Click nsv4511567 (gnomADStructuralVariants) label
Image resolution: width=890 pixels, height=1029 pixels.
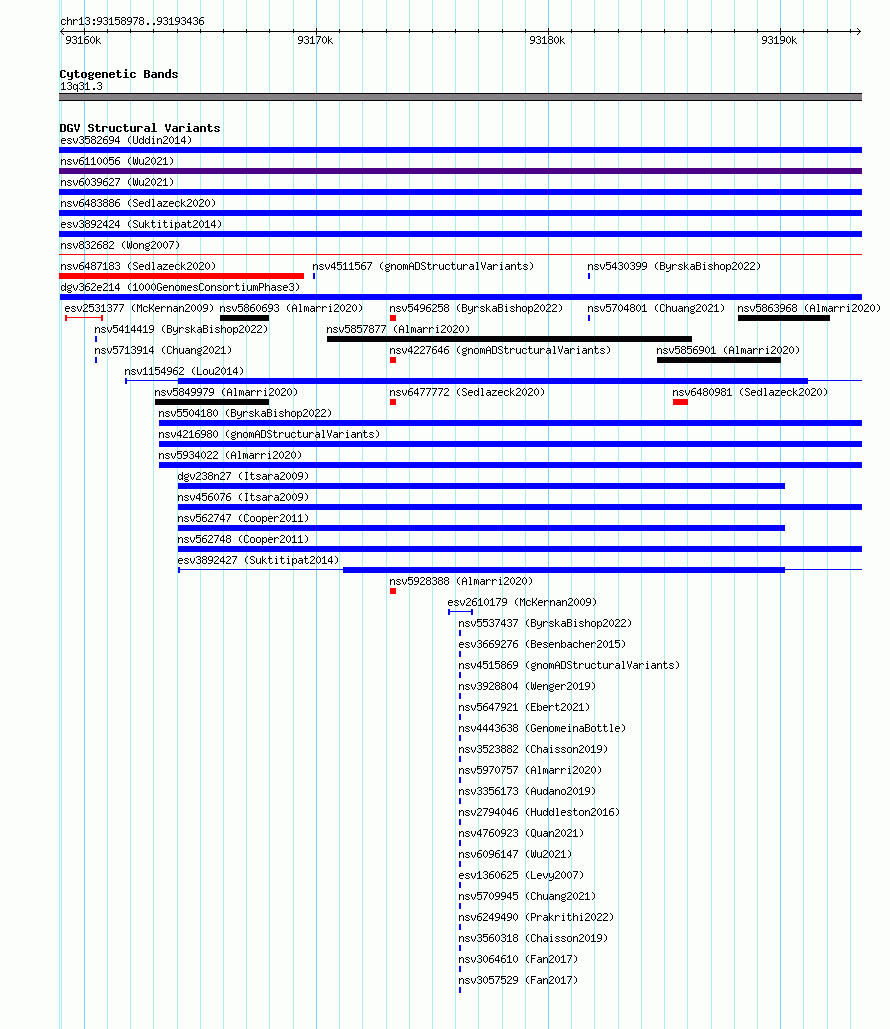point(423,266)
